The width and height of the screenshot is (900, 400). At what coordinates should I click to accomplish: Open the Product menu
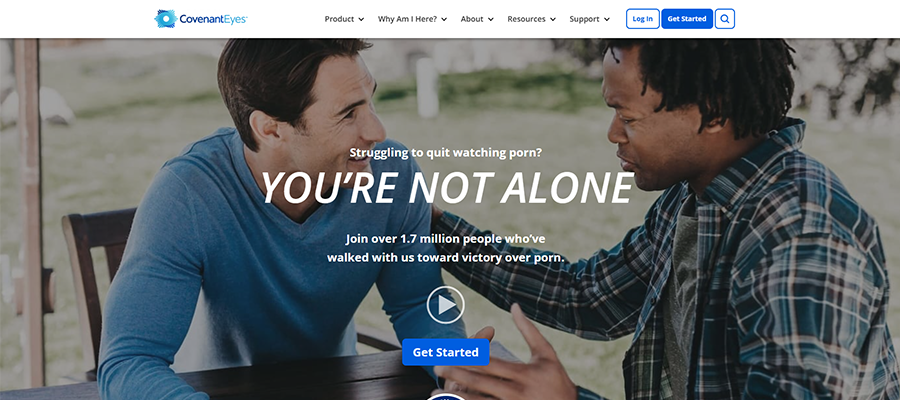coord(339,19)
